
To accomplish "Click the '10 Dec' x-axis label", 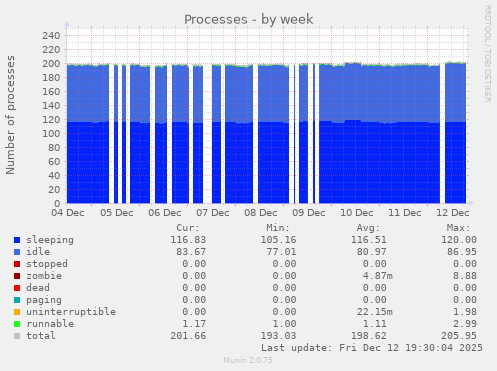I will [357, 213].
